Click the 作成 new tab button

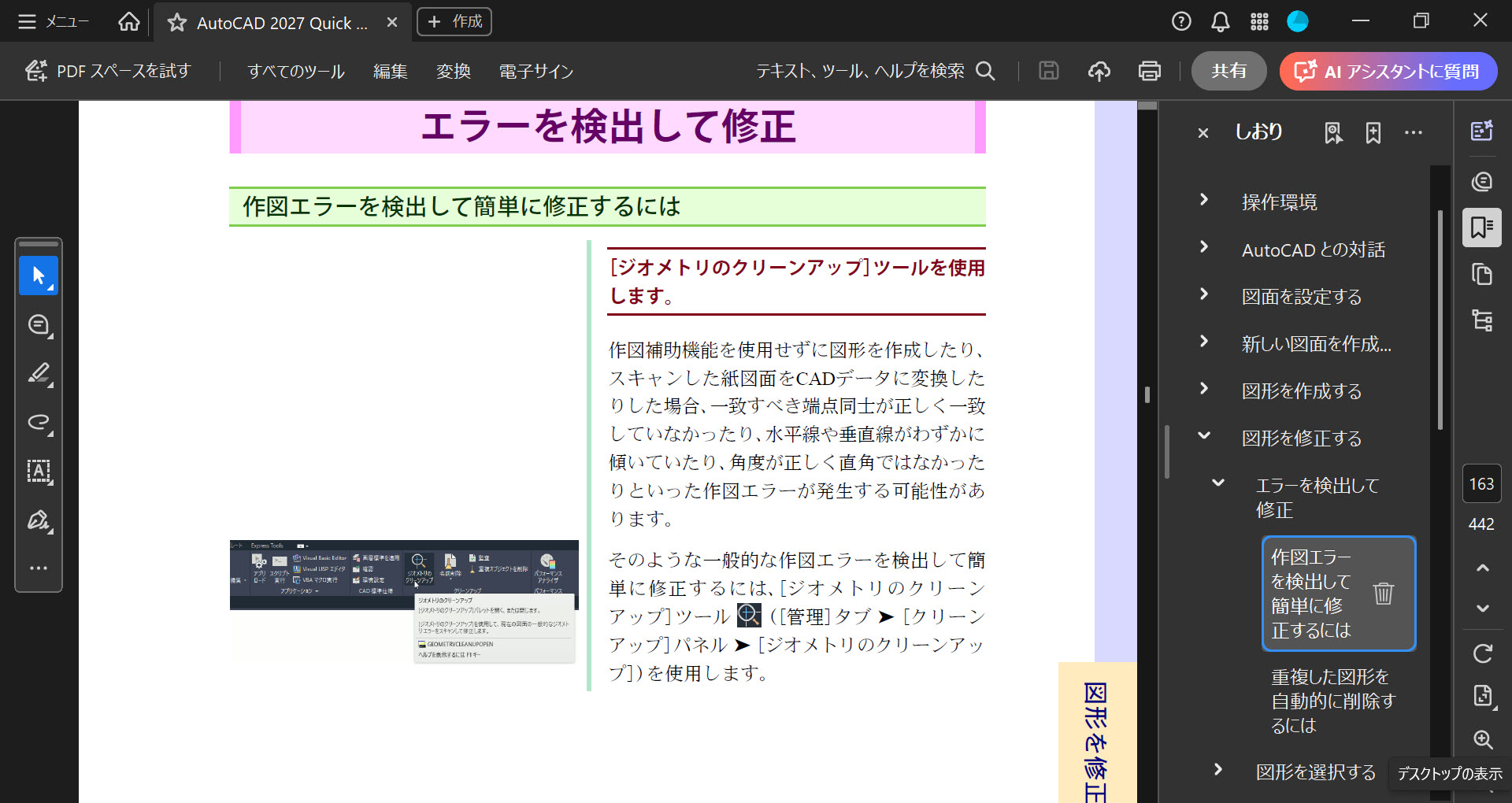[x=454, y=22]
